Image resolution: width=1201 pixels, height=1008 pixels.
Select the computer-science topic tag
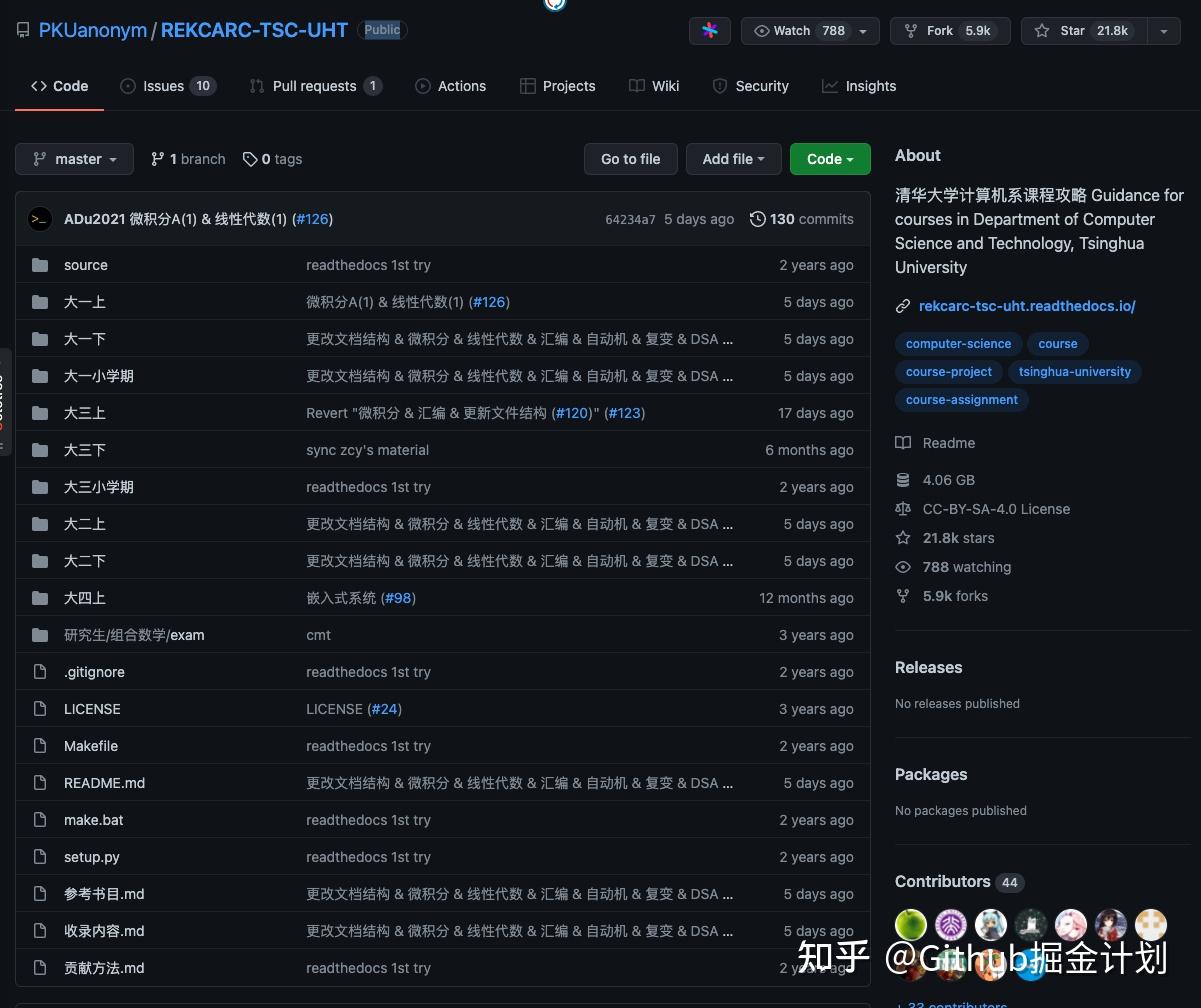coord(958,344)
